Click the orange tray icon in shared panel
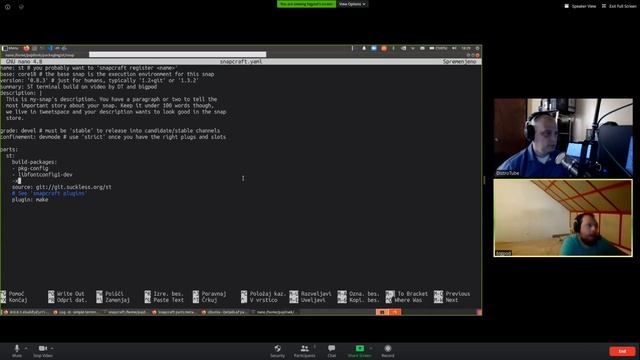Viewport: 640px width, 360px height. pyautogui.click(x=384, y=48)
